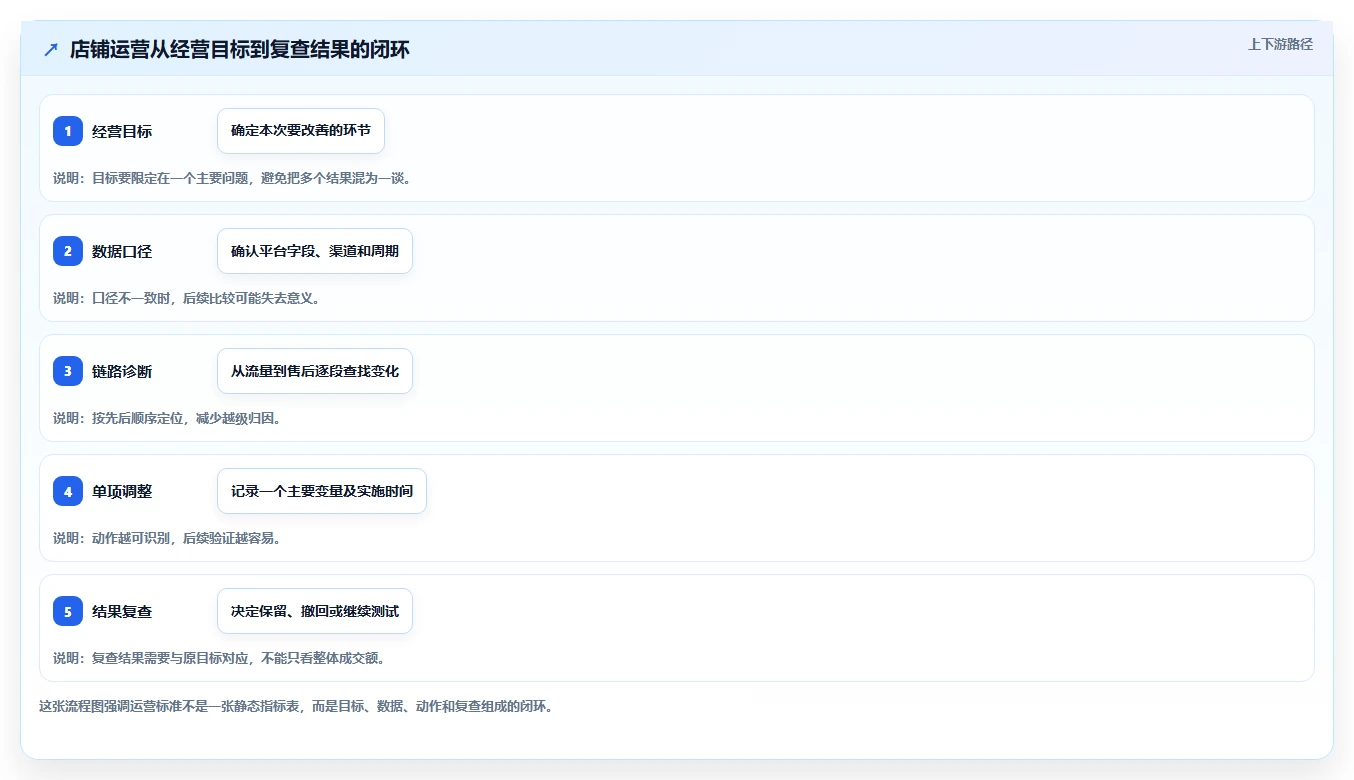1354x780 pixels.
Task: Click the 数据口径 step label
Action: 122,251
